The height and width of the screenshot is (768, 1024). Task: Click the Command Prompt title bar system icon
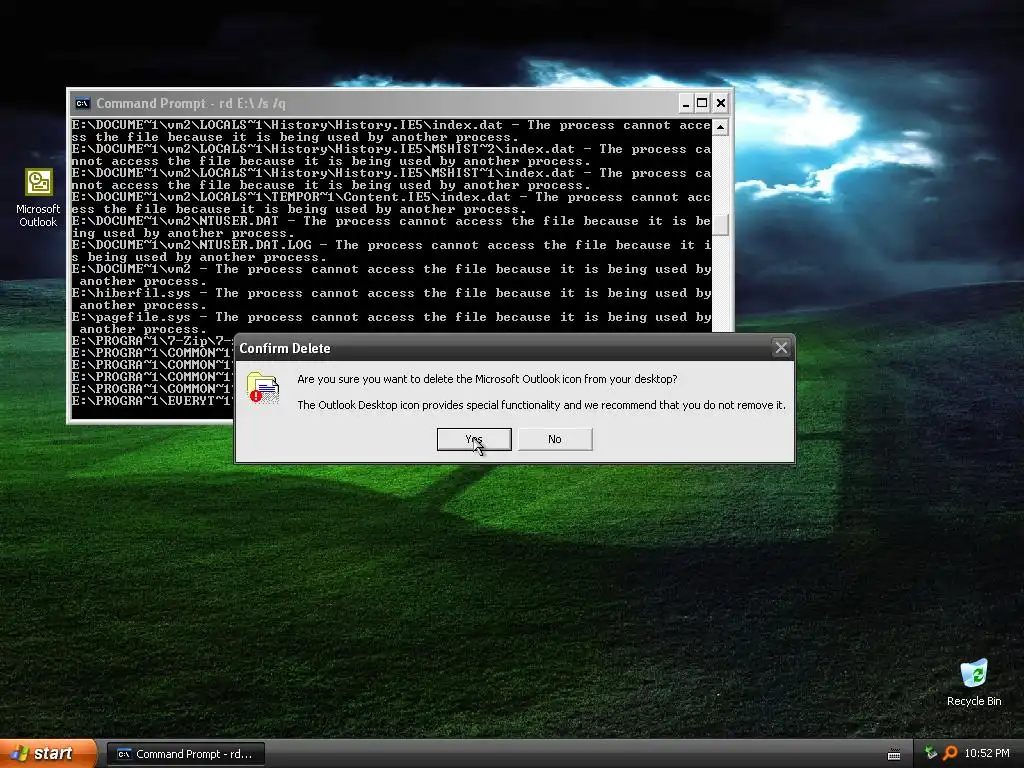click(82, 103)
